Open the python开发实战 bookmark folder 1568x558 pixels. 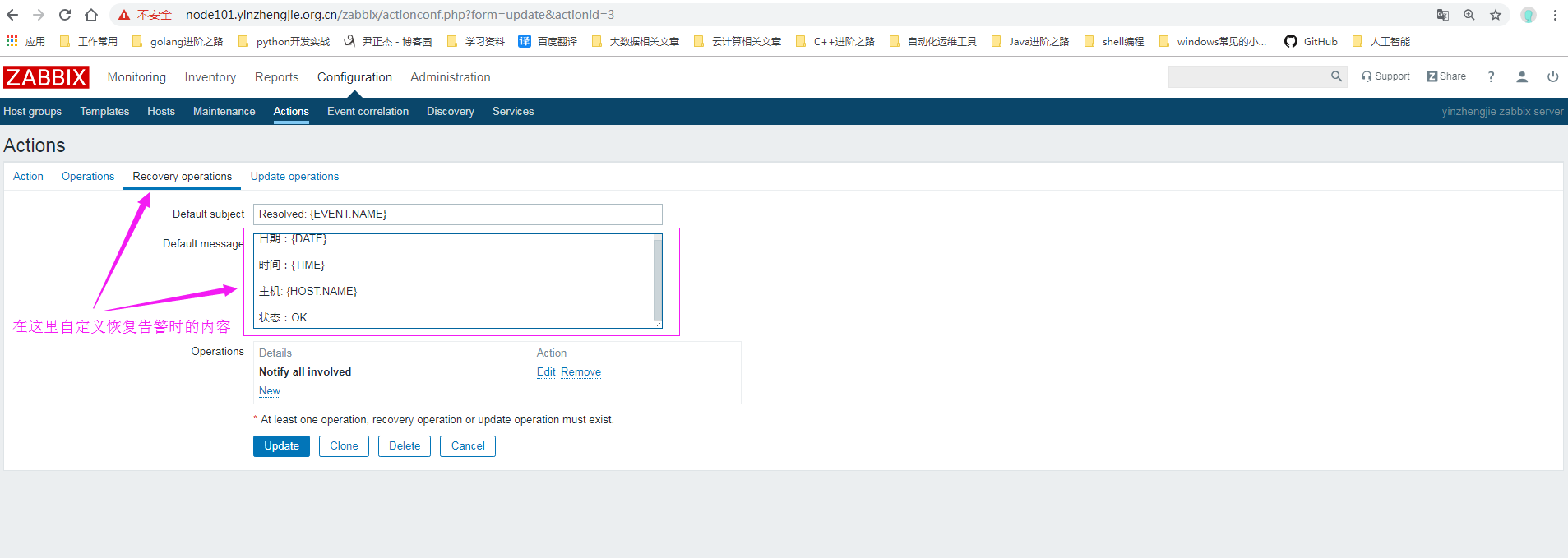[283, 41]
